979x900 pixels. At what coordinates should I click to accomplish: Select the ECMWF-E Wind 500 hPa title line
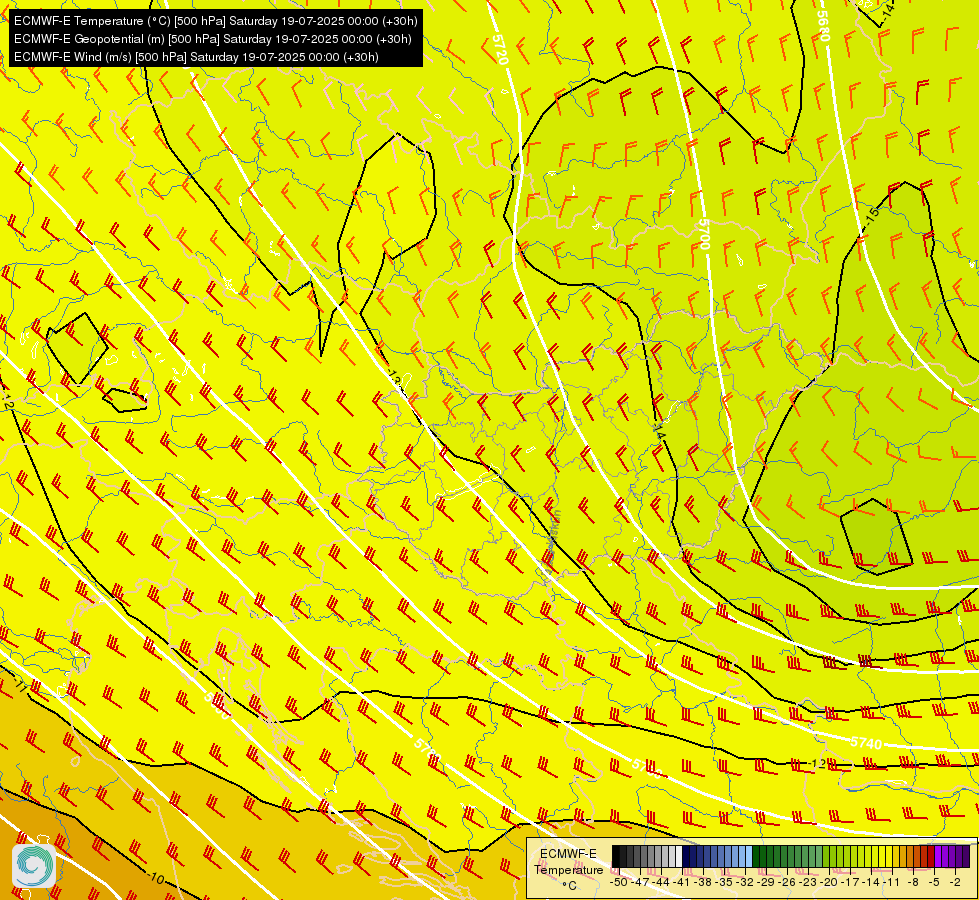(x=196, y=57)
